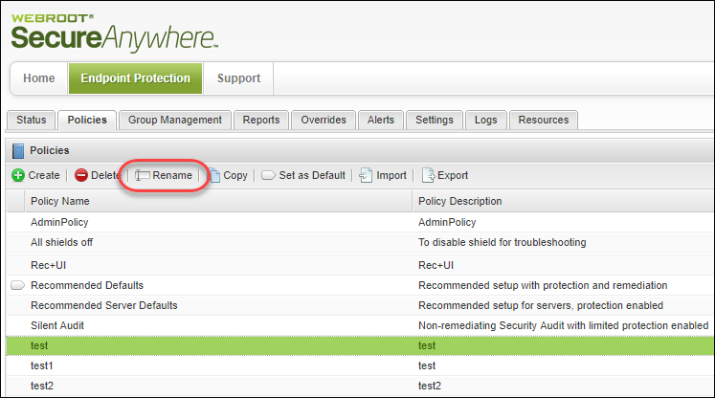Select the Recommended Server Defaults policy
The image size is (715, 398).
(104, 305)
